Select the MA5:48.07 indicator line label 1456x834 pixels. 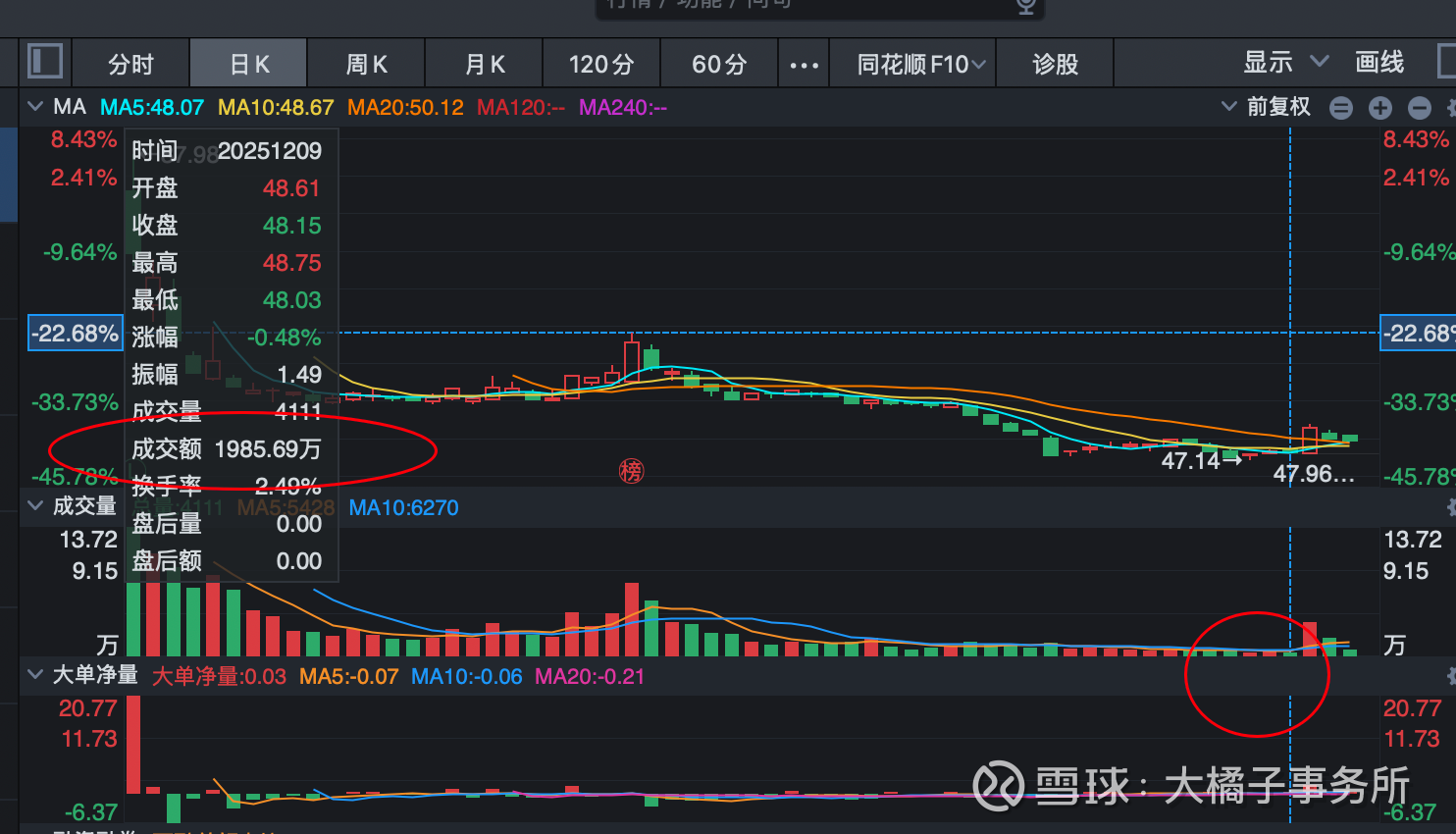pos(152,107)
